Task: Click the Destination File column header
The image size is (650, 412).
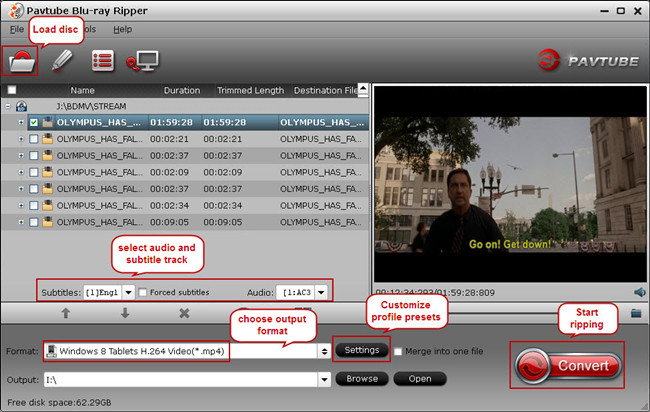Action: point(325,90)
